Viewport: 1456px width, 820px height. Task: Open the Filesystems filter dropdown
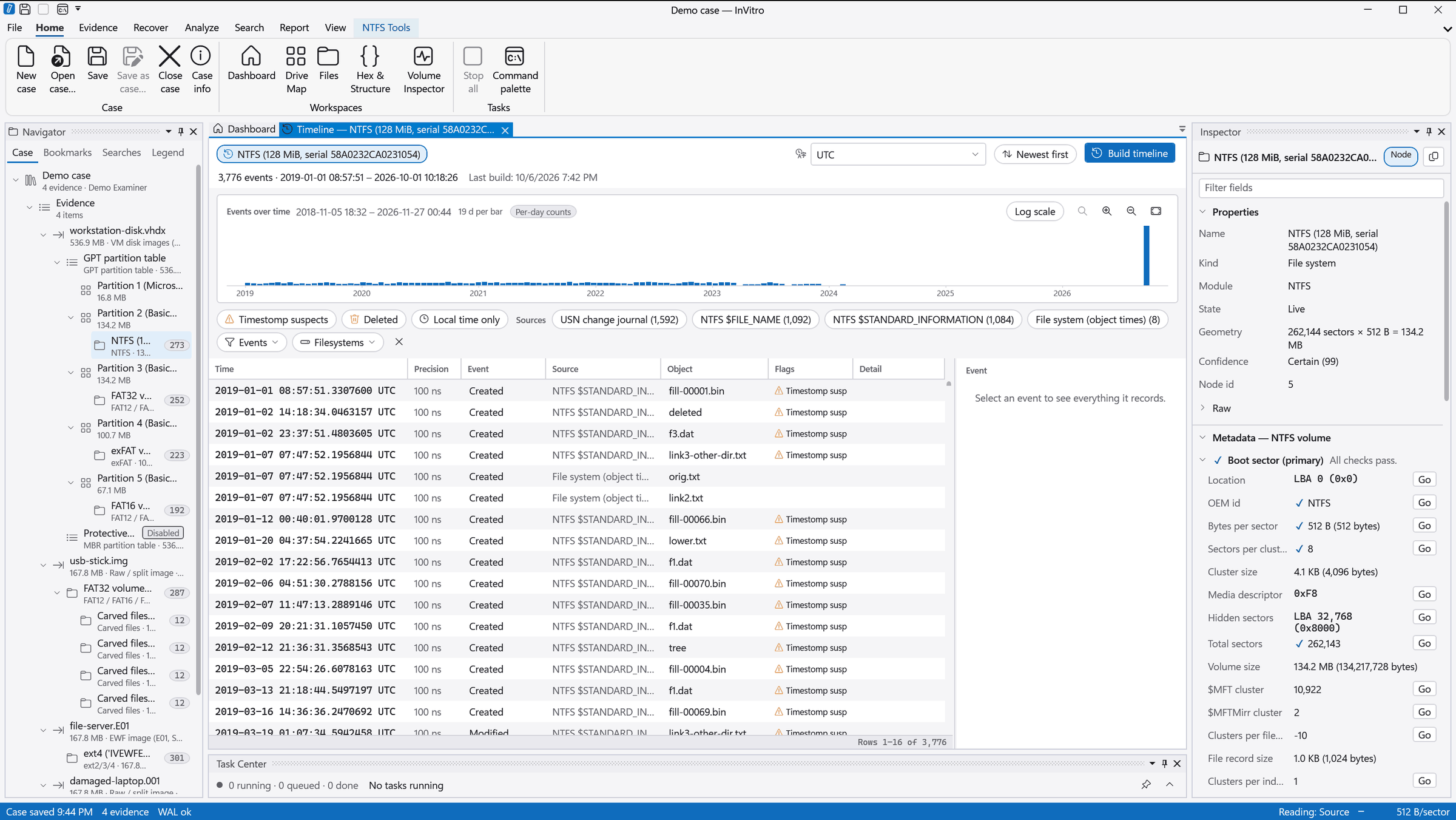point(338,342)
